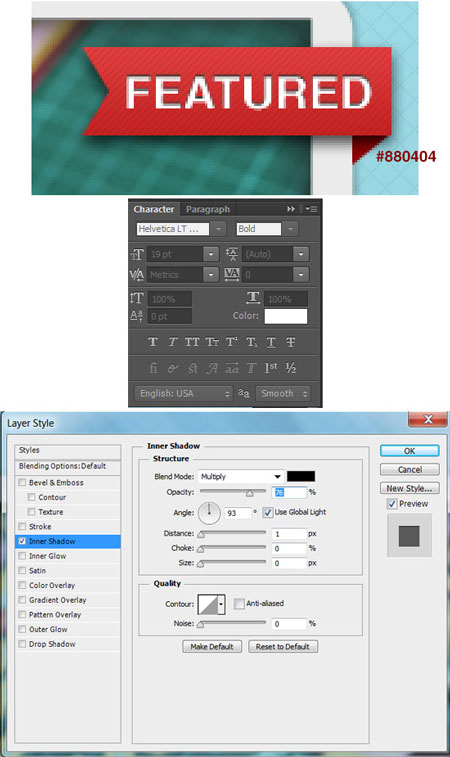Viewport: 450px width, 757px height.
Task: Enable Satin effect checkbox
Action: (x=22, y=570)
